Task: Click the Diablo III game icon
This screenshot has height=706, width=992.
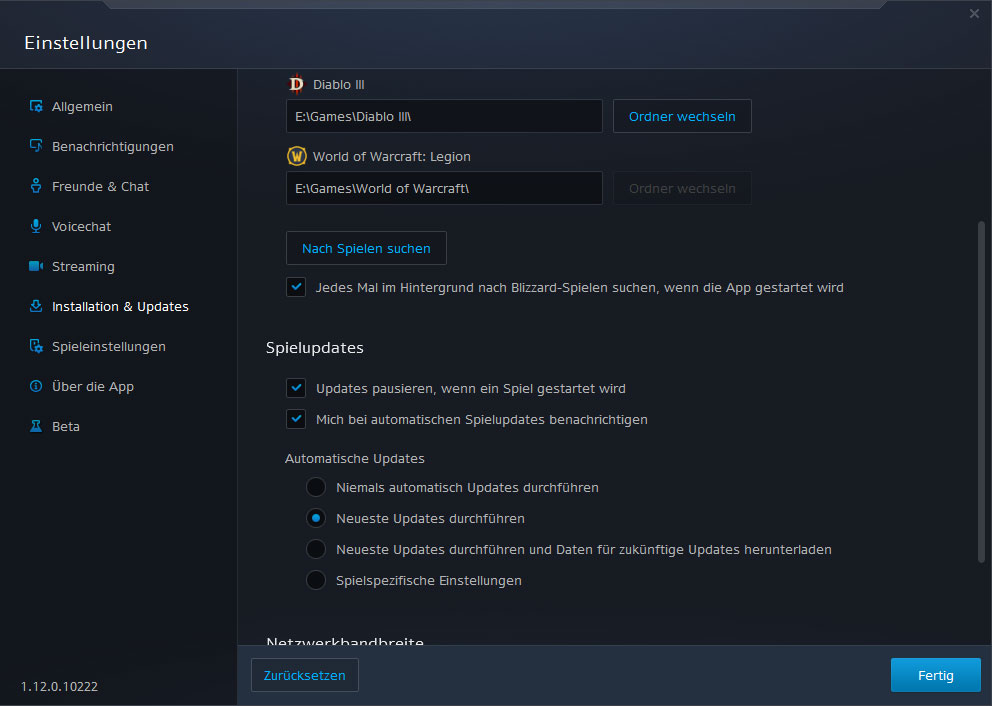Action: pyautogui.click(x=296, y=84)
